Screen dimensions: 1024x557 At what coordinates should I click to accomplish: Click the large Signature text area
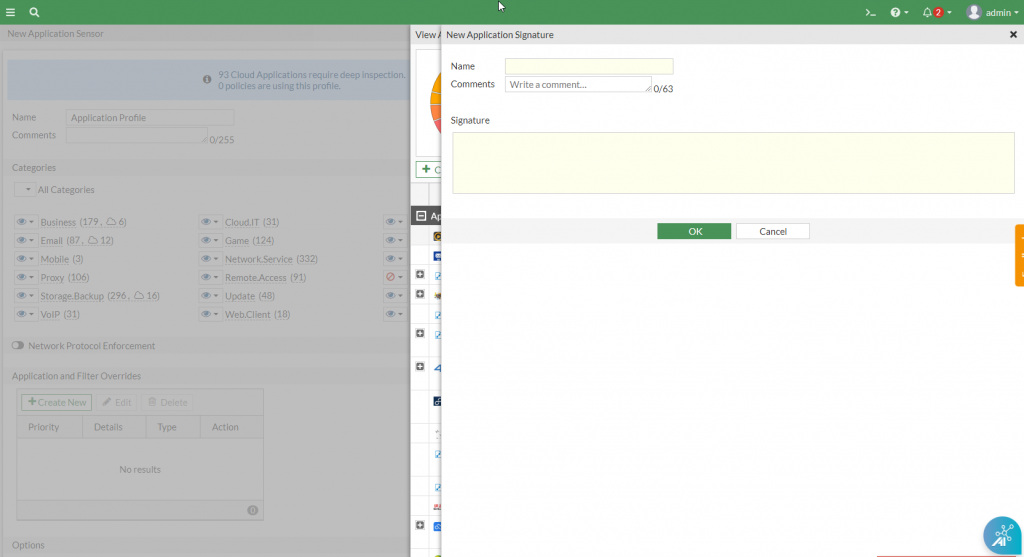click(x=733, y=163)
